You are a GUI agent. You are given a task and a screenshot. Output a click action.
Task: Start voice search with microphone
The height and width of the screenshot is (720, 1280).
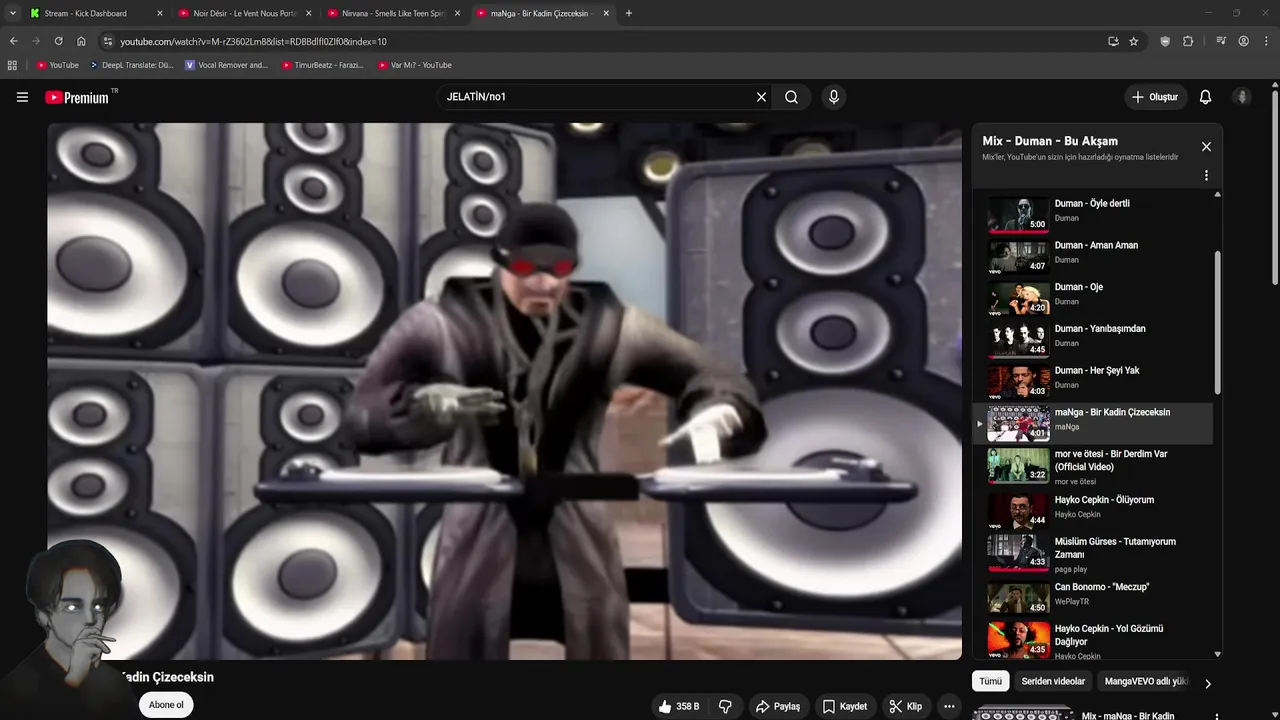pyautogui.click(x=833, y=97)
